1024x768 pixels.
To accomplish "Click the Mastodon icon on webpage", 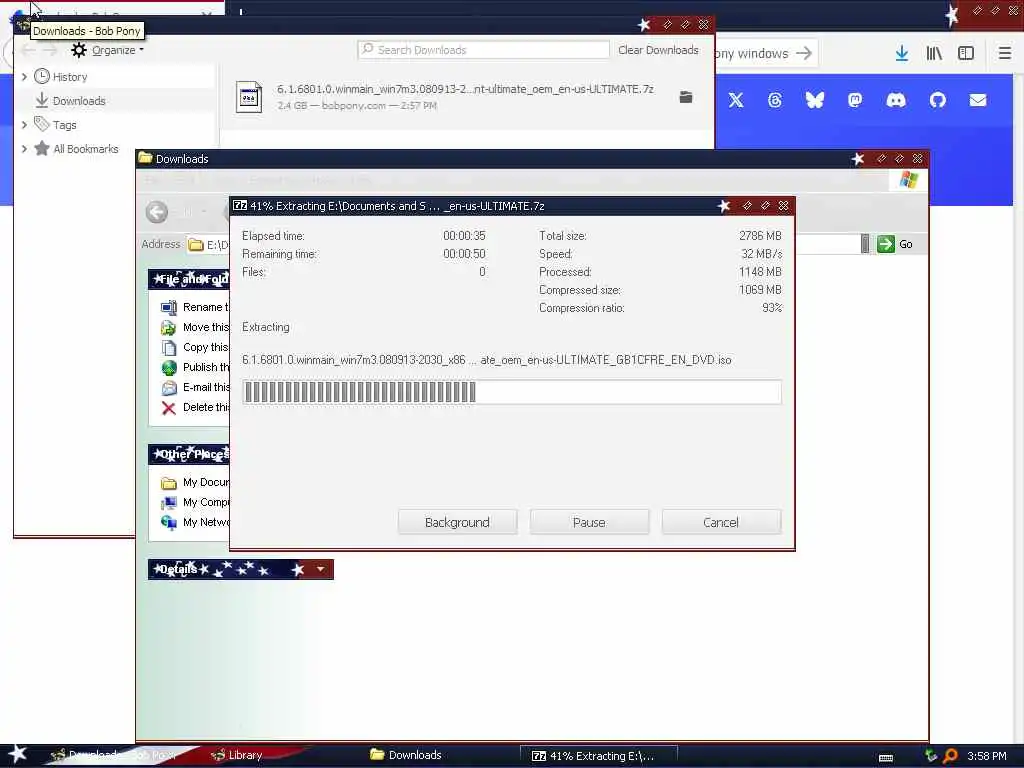I will pyautogui.click(x=855, y=100).
